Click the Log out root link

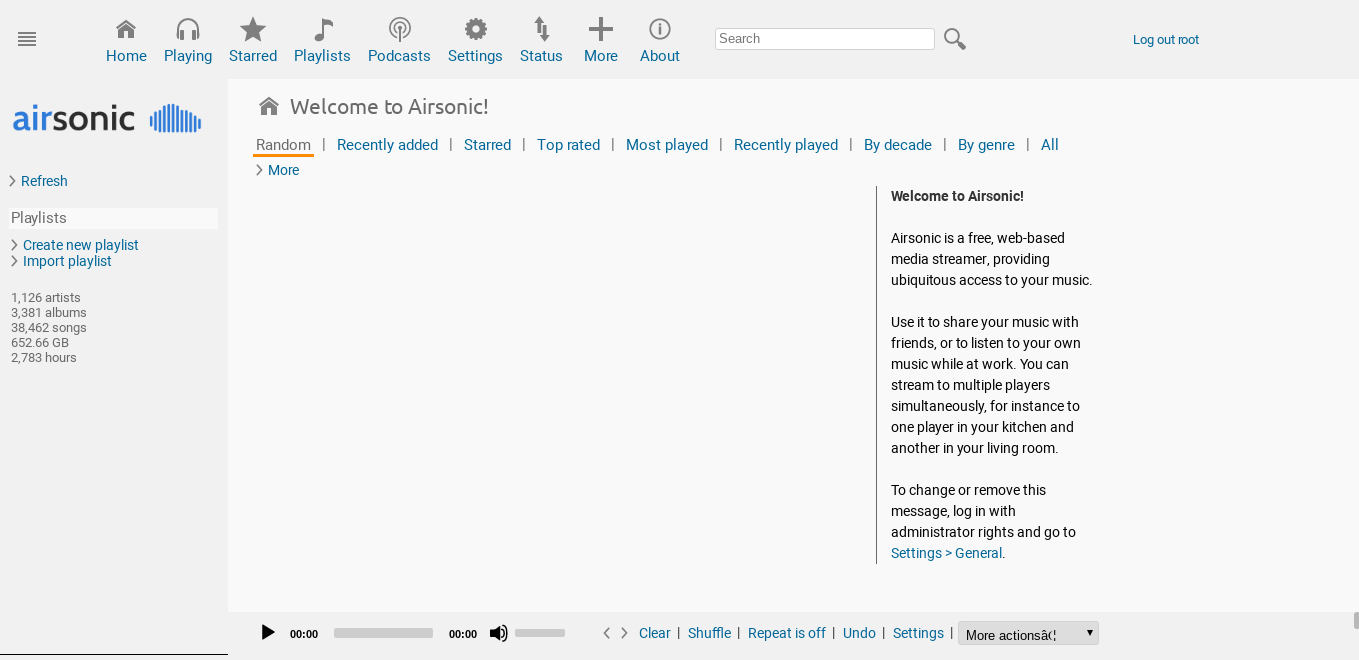point(1165,39)
